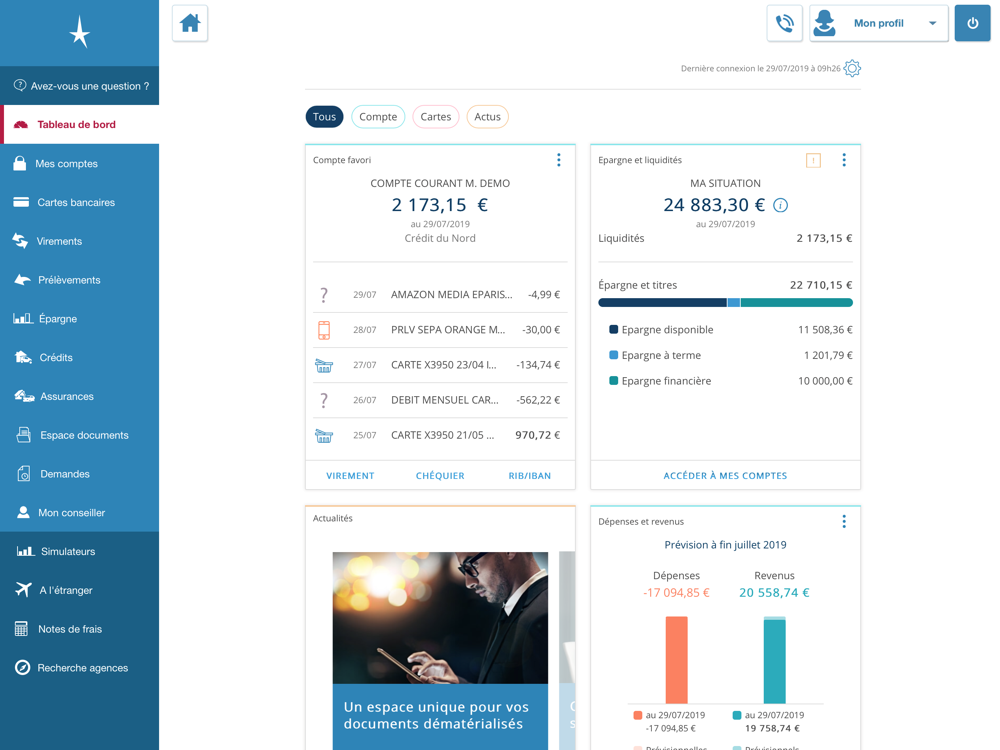The width and height of the screenshot is (1000, 750).
Task: Click question mark icon on Amazon Media transaction
Action: click(x=324, y=295)
